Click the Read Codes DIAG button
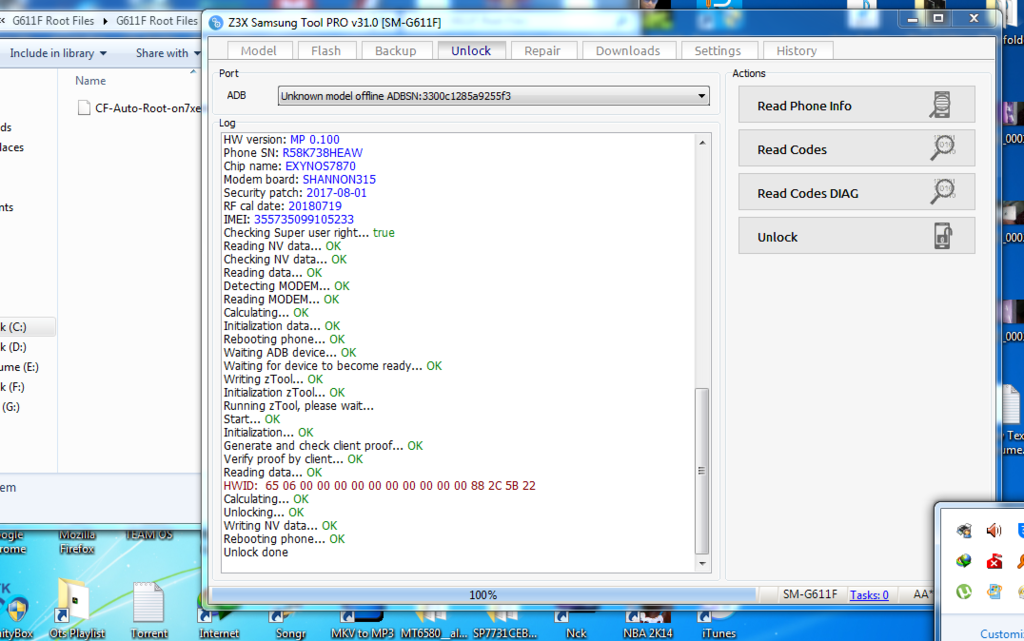 pos(856,193)
